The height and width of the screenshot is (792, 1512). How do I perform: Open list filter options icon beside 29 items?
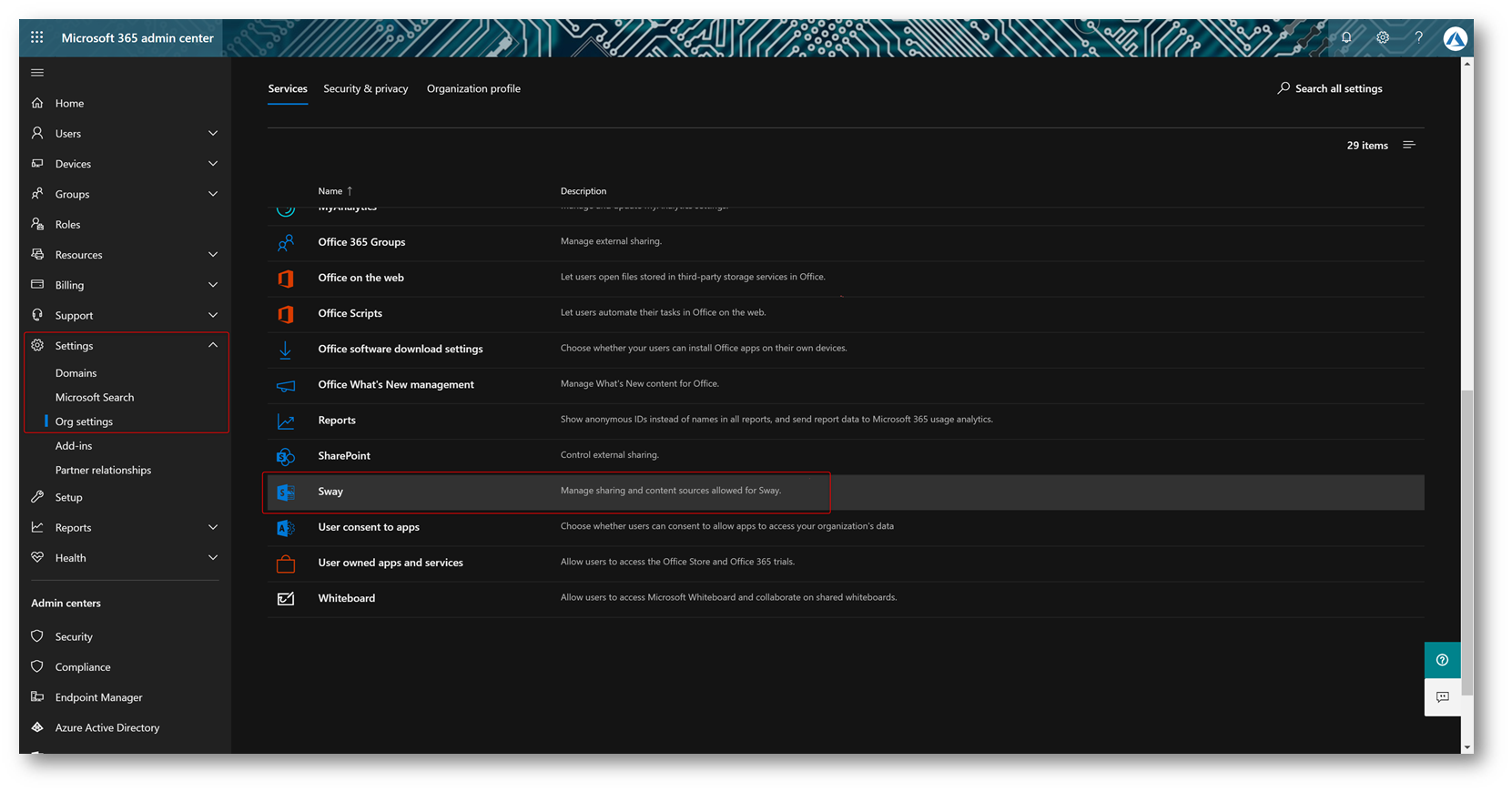point(1409,145)
